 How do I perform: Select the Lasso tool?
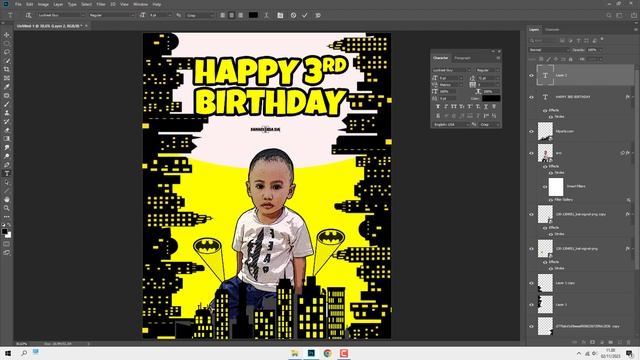pos(7,52)
